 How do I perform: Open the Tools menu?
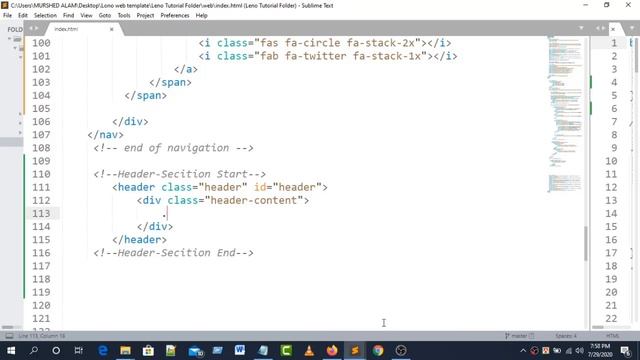click(124, 16)
